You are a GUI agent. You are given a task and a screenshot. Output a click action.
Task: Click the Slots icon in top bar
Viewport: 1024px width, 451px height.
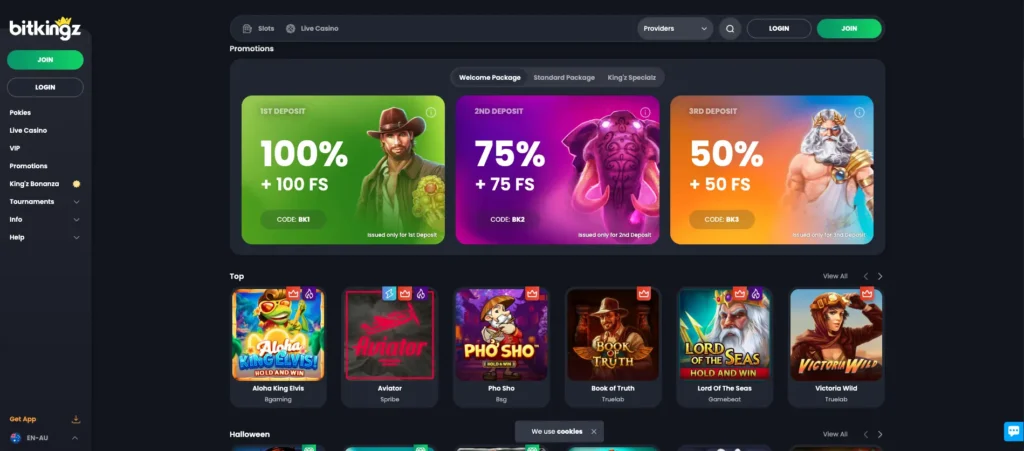(247, 29)
